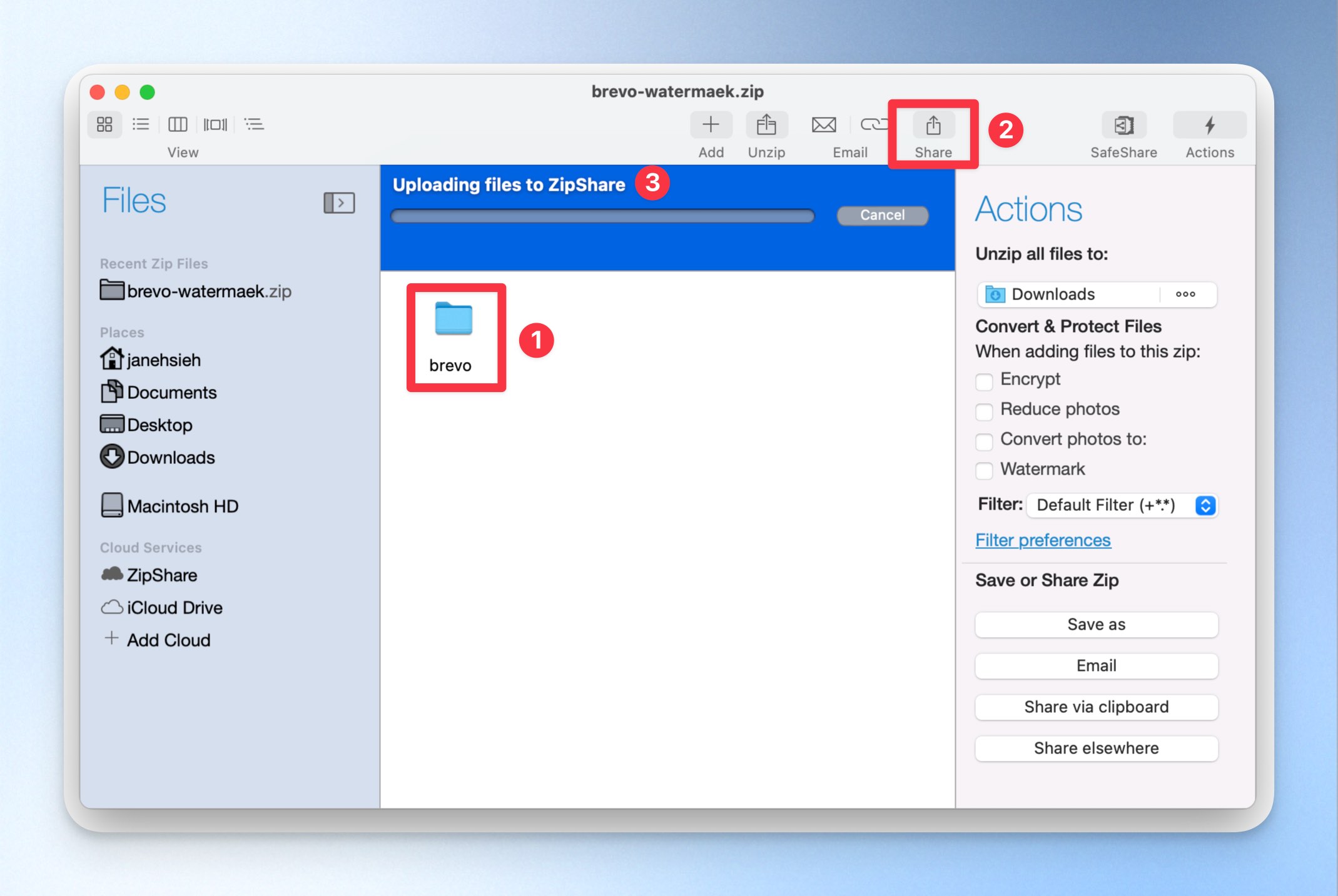Click the Unzip toolbar icon
Screen dimensions: 1338x896
click(766, 124)
